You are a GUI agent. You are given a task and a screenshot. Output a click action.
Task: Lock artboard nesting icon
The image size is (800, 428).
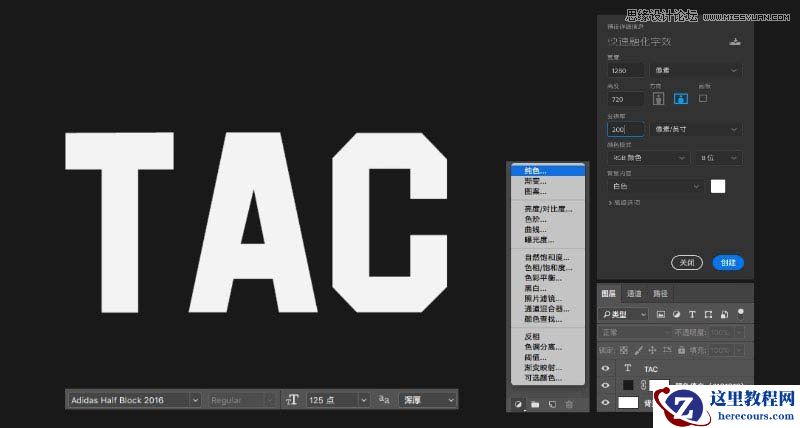667,350
